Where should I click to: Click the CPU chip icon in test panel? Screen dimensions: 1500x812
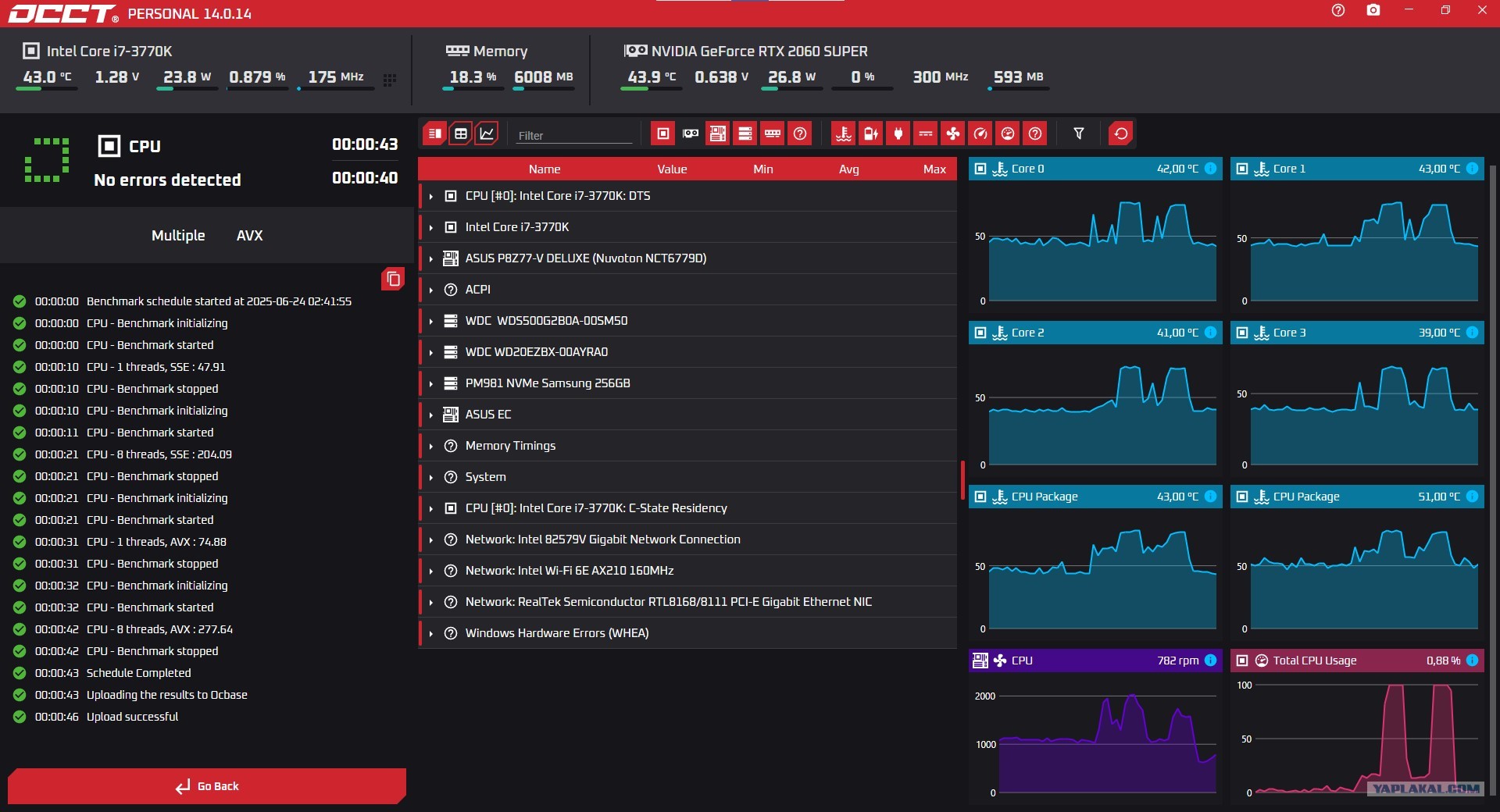coord(109,146)
